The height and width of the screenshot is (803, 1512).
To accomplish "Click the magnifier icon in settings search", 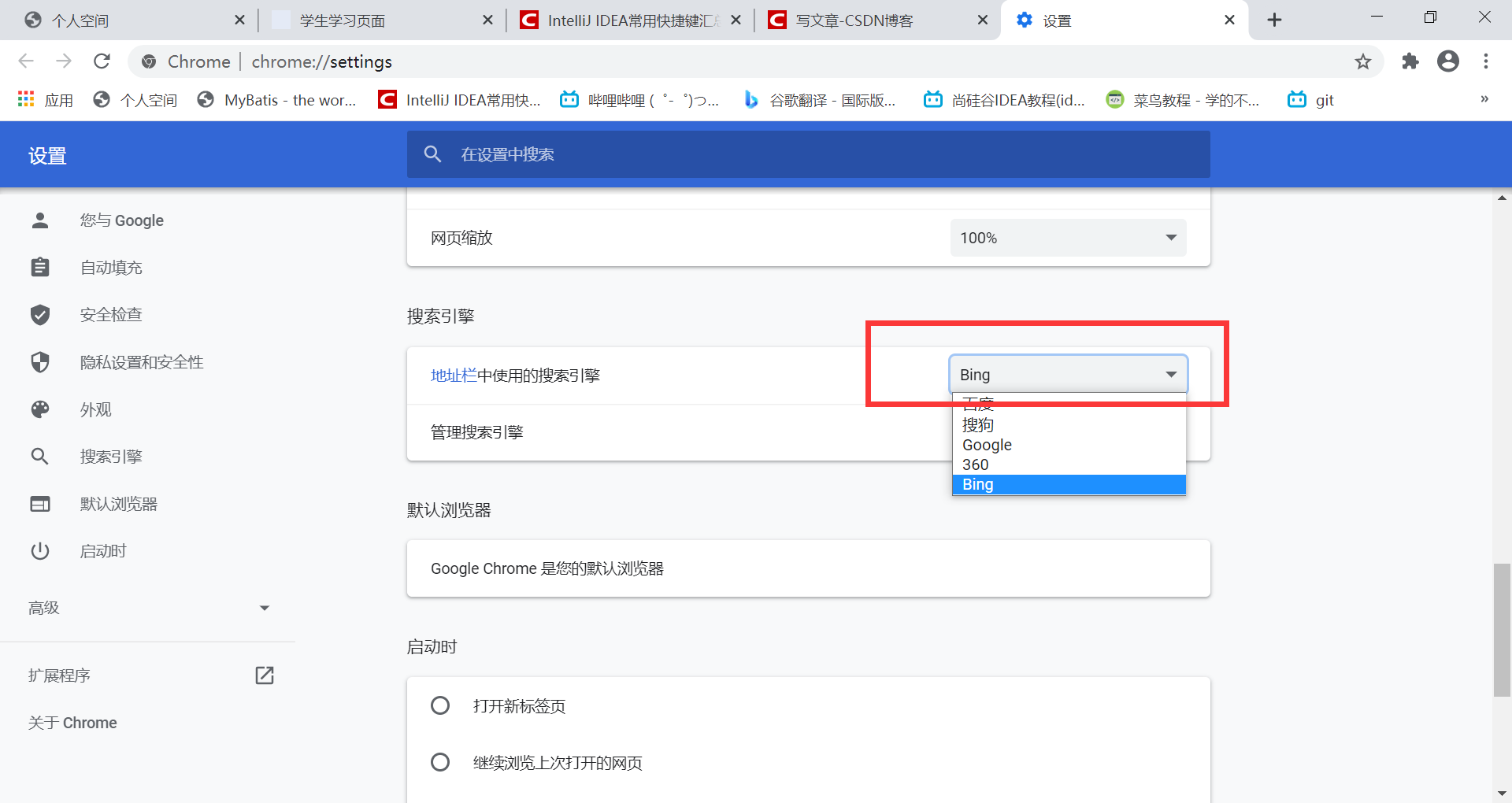I will tap(432, 154).
